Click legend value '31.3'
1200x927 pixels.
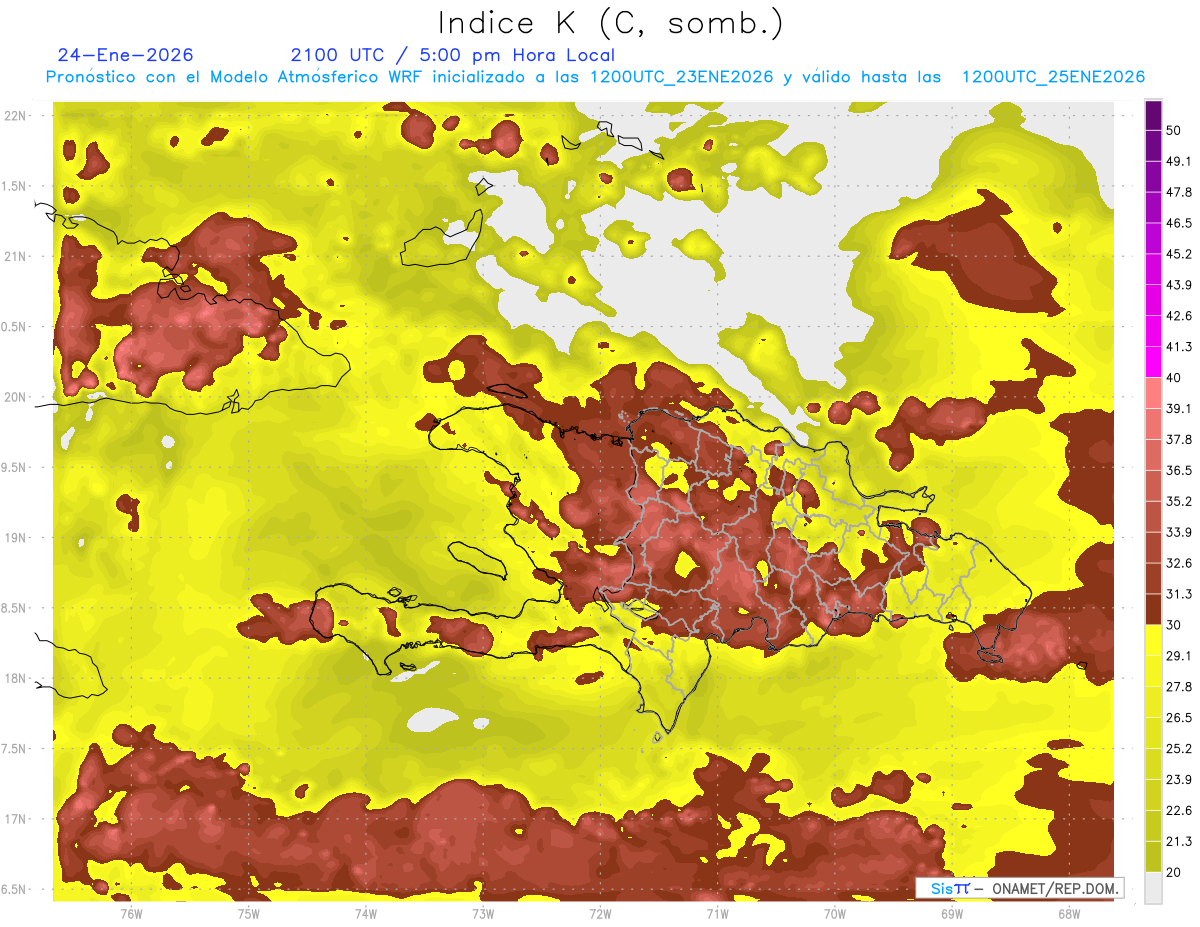[1179, 594]
